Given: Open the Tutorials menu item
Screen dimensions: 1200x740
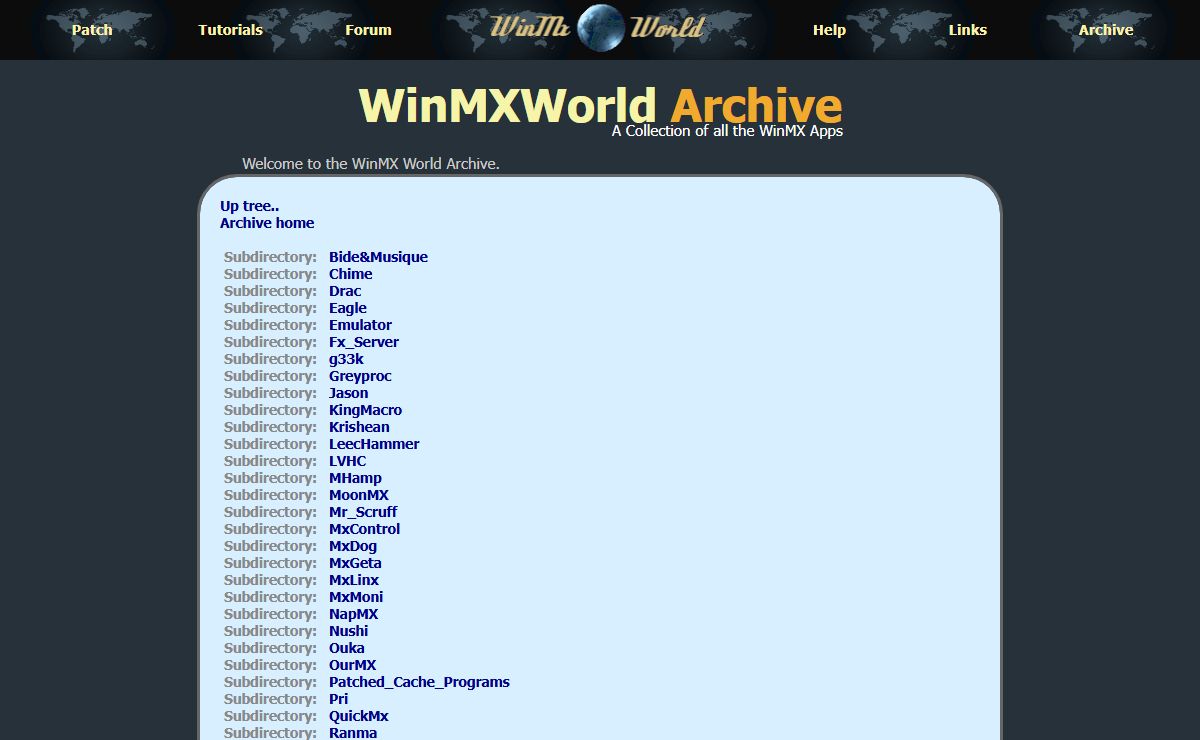Looking at the screenshot, I should (x=230, y=30).
